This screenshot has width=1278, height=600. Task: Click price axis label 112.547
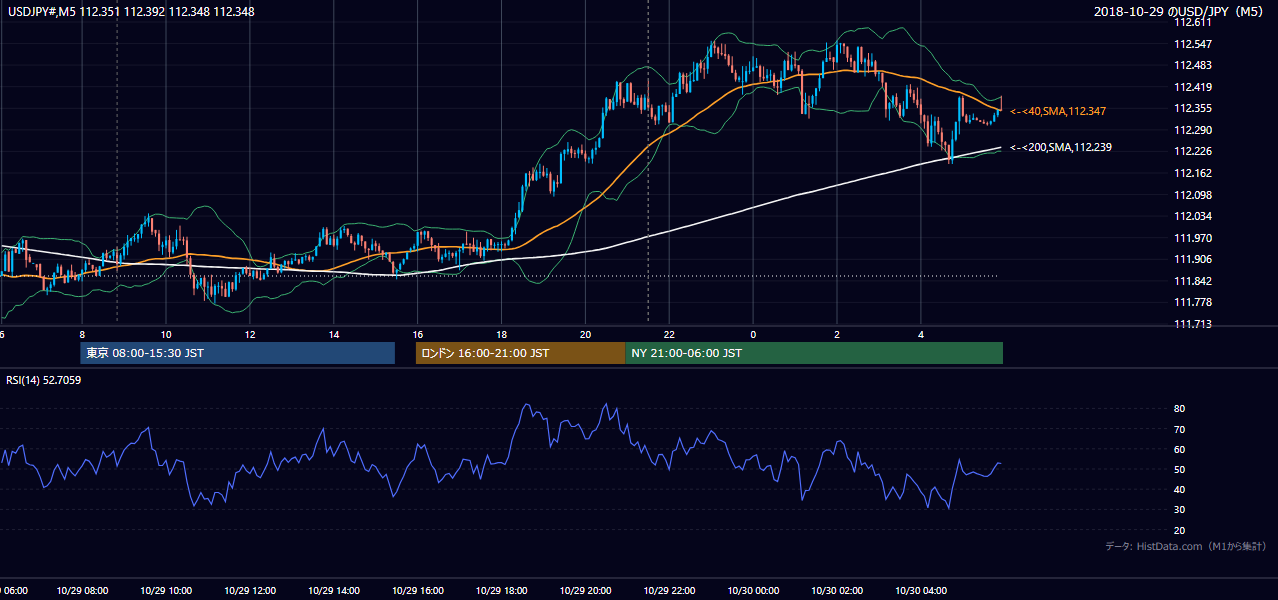click(x=1193, y=44)
